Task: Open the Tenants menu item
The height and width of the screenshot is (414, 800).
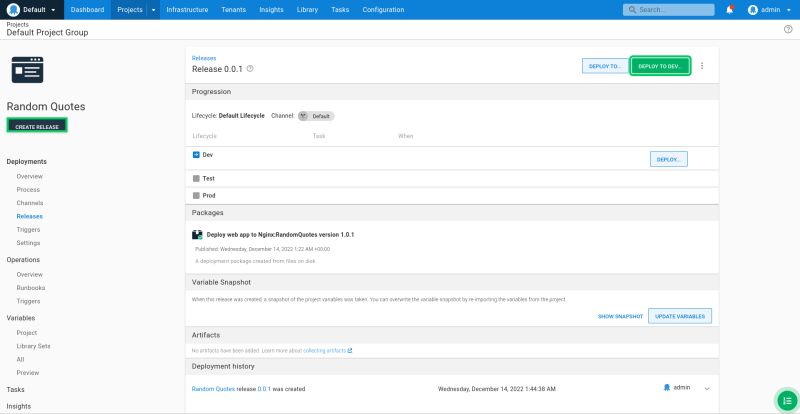Action: [x=233, y=10]
